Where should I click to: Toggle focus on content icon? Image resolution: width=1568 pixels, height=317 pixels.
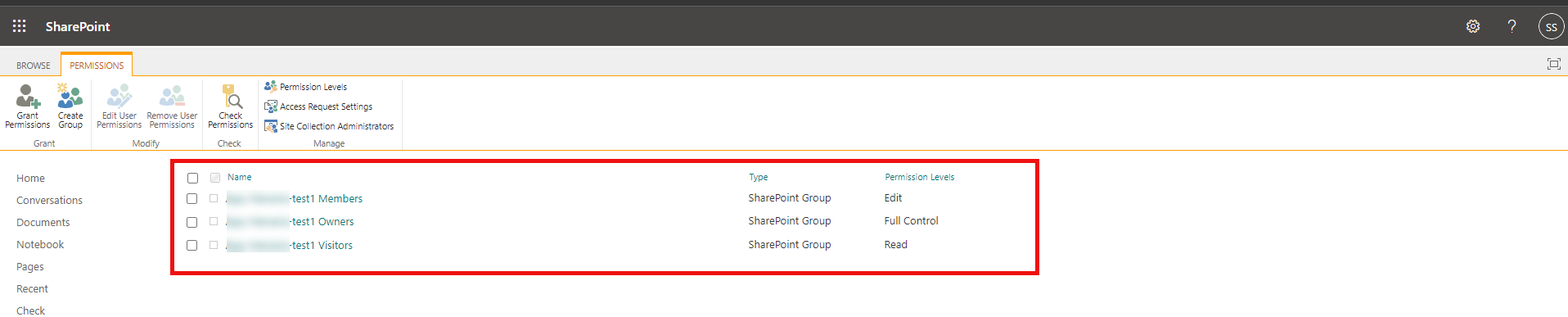coord(1553,64)
